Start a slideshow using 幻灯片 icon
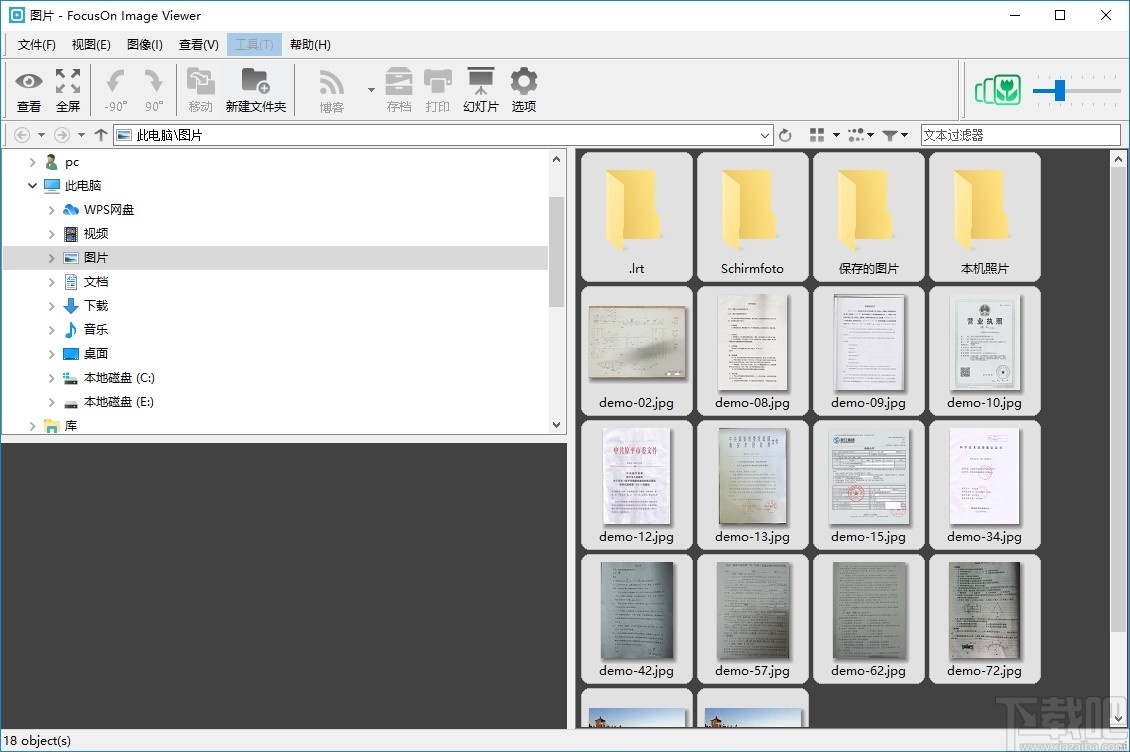This screenshot has height=752, width=1130. point(480,88)
